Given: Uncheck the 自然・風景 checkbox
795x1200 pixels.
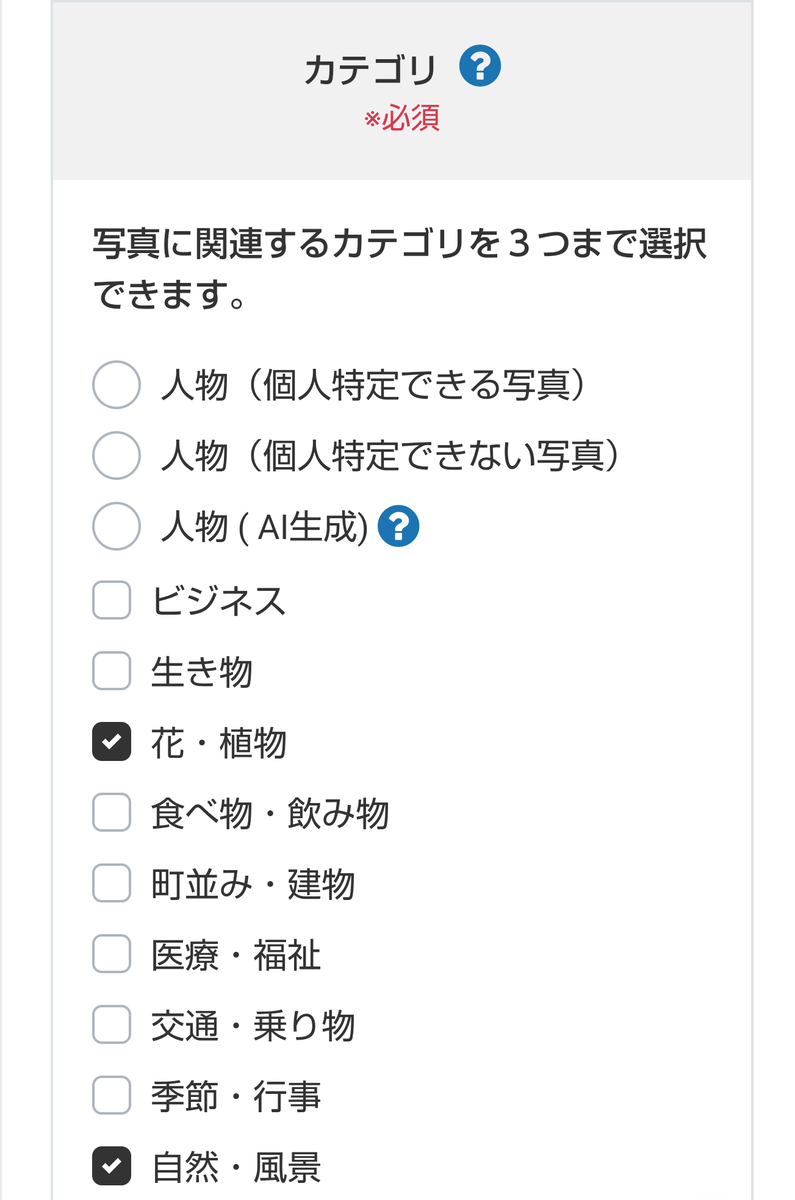Looking at the screenshot, I should tap(112, 1167).
